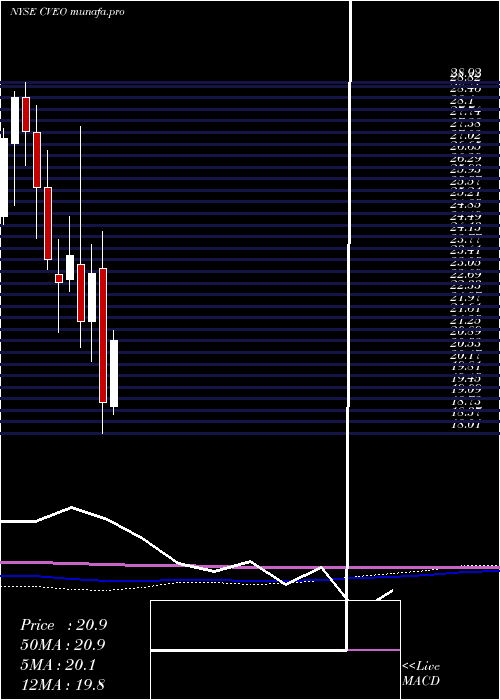The width and height of the screenshot is (500, 700).
Task: Click the '<<Live MACD' label
Action: 421,673
